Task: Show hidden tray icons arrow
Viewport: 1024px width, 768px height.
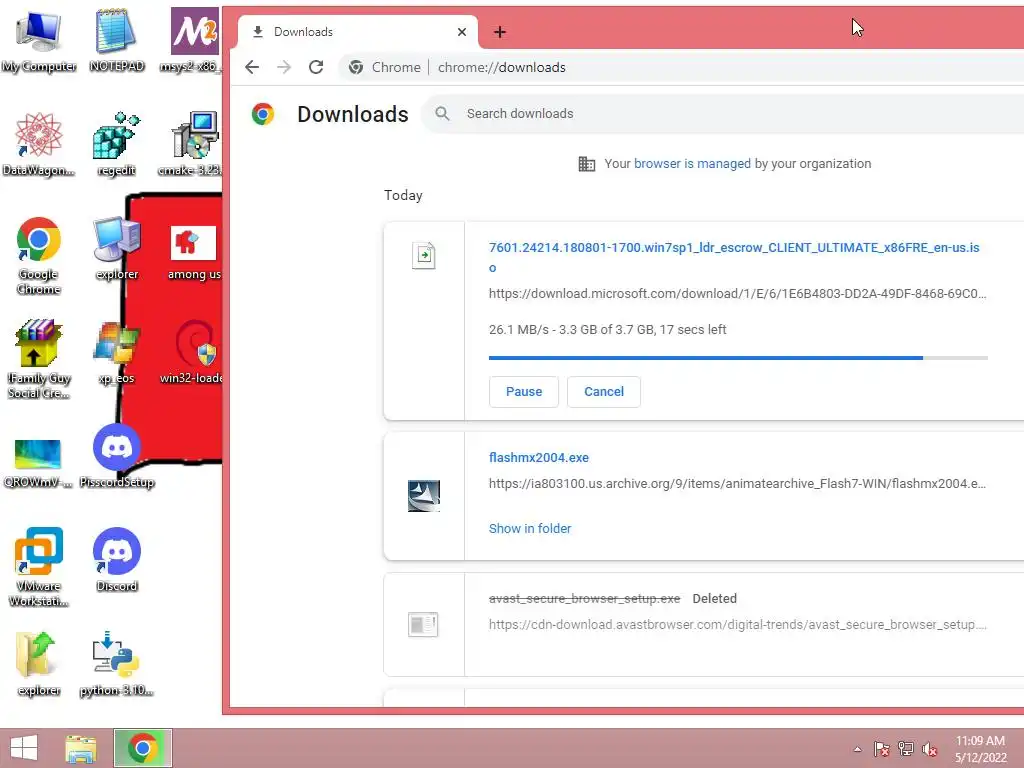Action: point(857,749)
